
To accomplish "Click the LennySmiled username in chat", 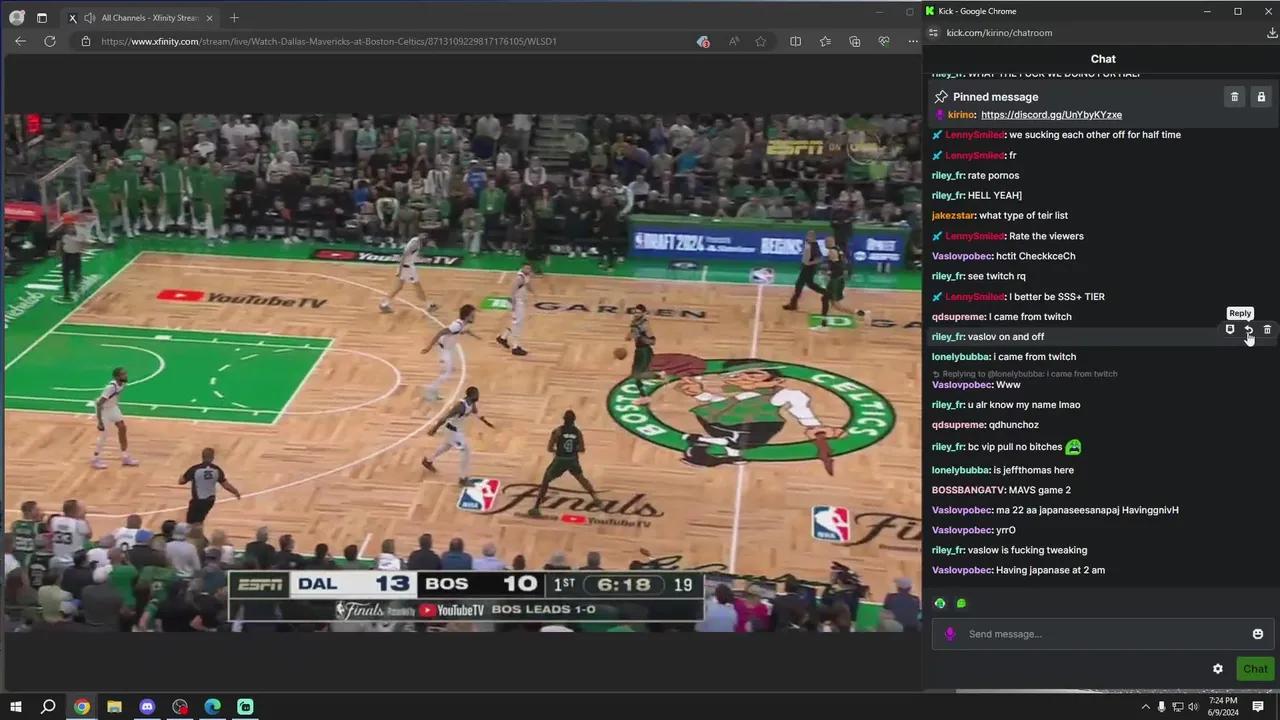I will 974,135.
